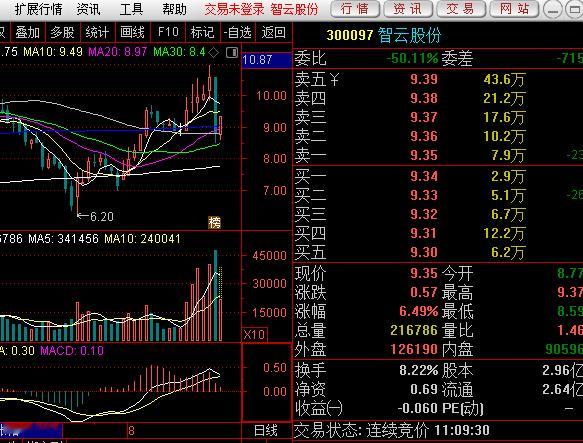This screenshot has width=583, height=443.
Task: Open the 帮助 menu
Action: pyautogui.click(x=174, y=9)
